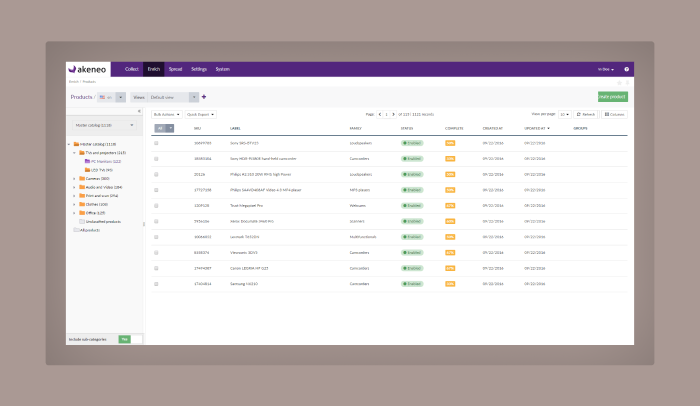Click the plus icon to create a view

coord(204,97)
